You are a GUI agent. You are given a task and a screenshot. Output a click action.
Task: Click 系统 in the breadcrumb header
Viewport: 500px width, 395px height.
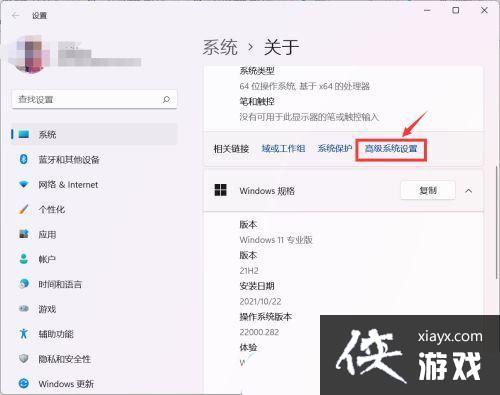[x=220, y=47]
